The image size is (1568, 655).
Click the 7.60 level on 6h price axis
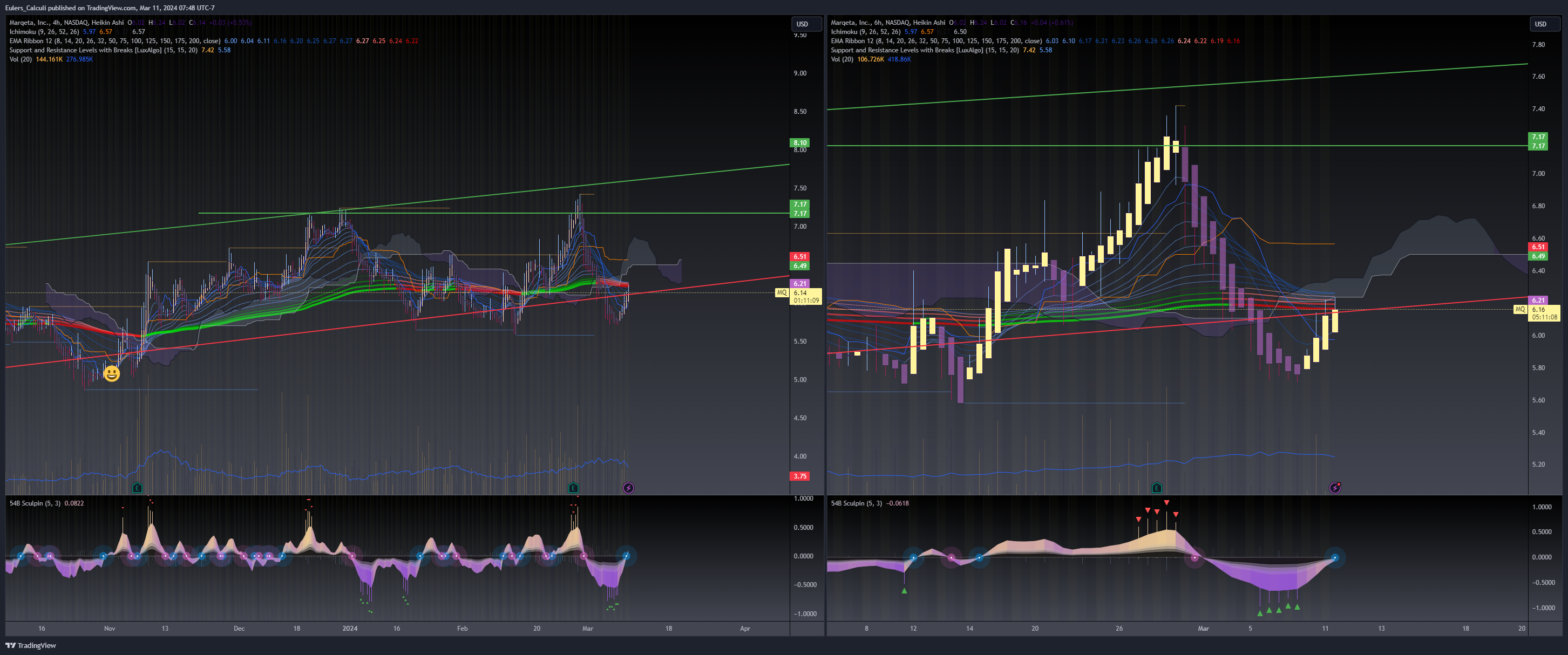tap(1538, 77)
